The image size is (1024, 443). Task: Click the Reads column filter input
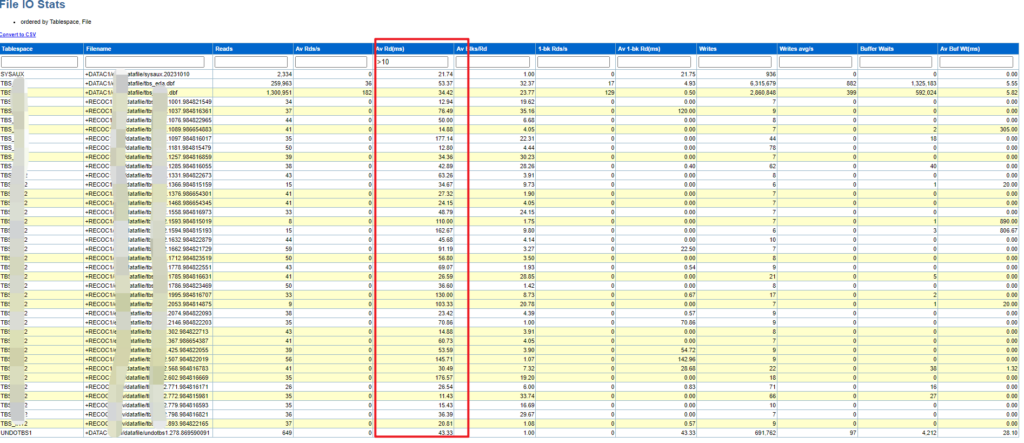pos(252,61)
